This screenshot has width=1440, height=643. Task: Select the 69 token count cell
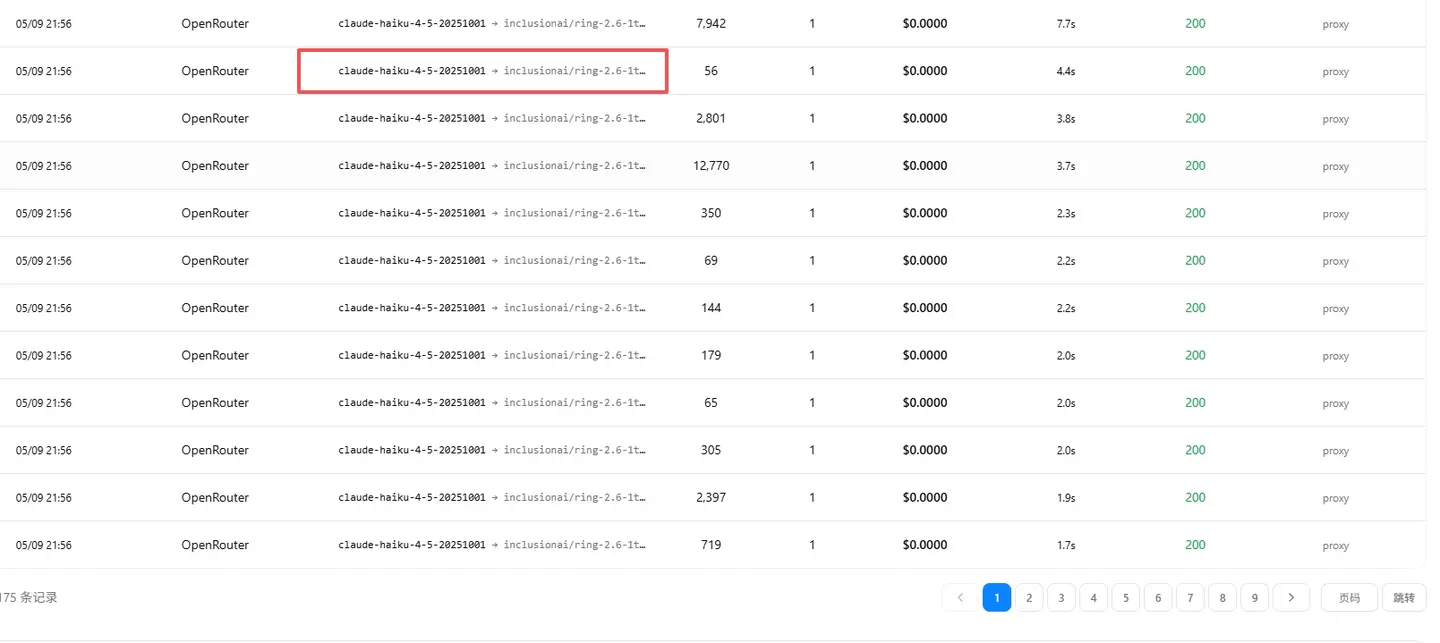click(x=711, y=261)
